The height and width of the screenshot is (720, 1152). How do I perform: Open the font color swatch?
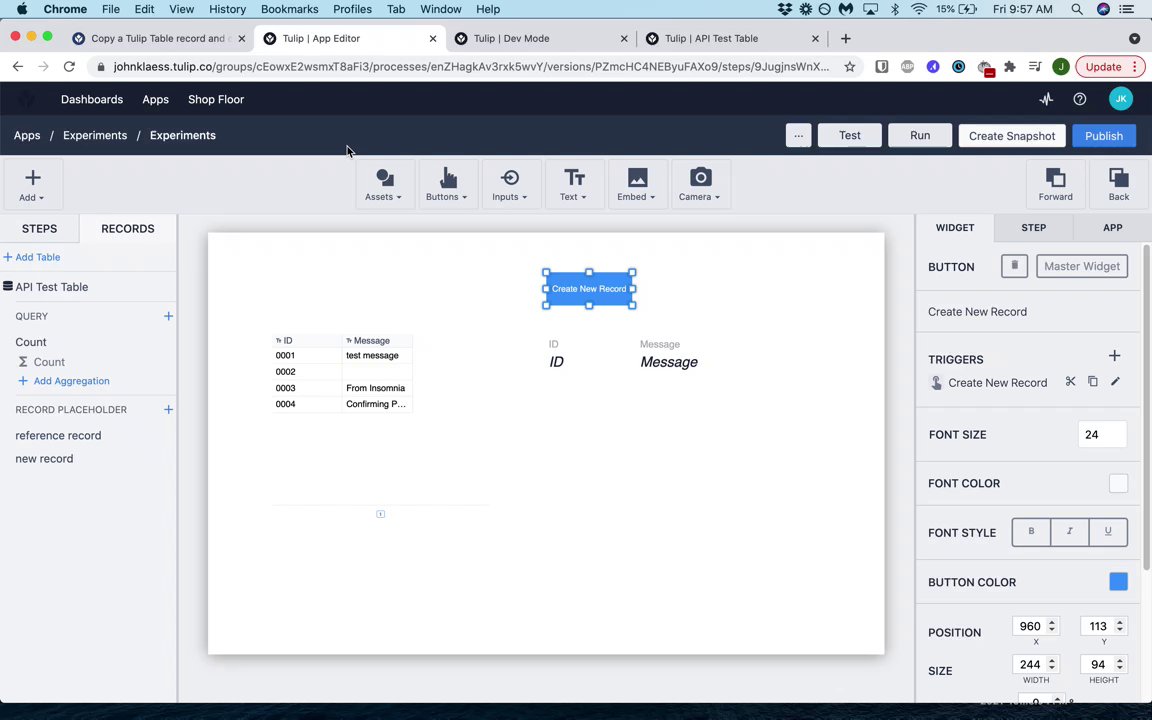click(1118, 483)
